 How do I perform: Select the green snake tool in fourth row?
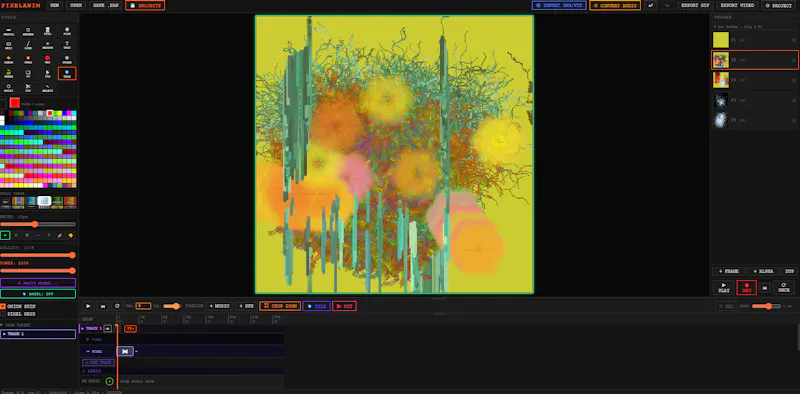coord(9,73)
